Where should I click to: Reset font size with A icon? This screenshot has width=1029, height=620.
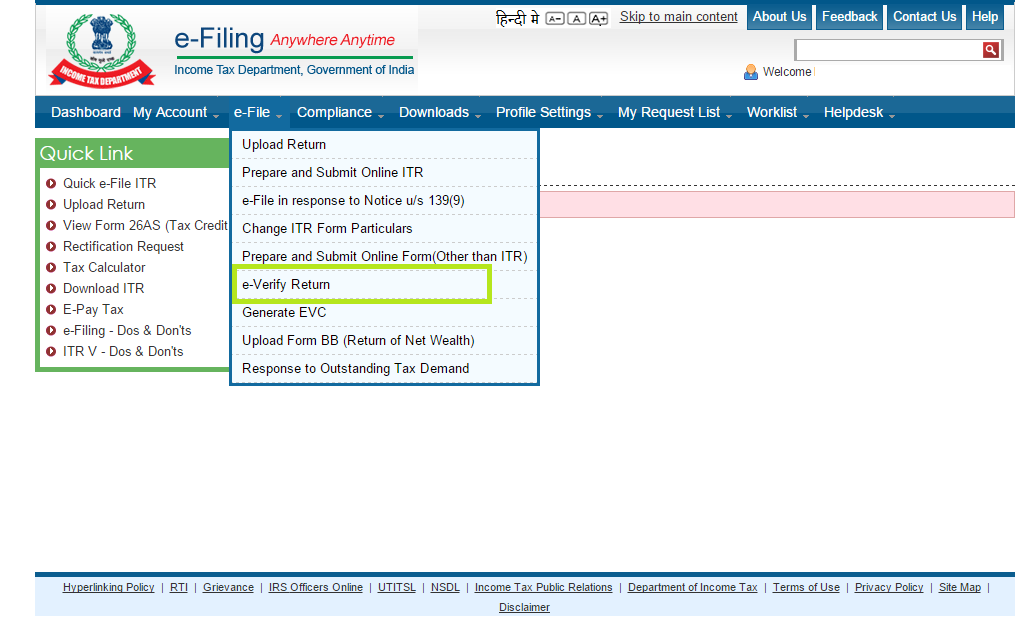coord(576,18)
